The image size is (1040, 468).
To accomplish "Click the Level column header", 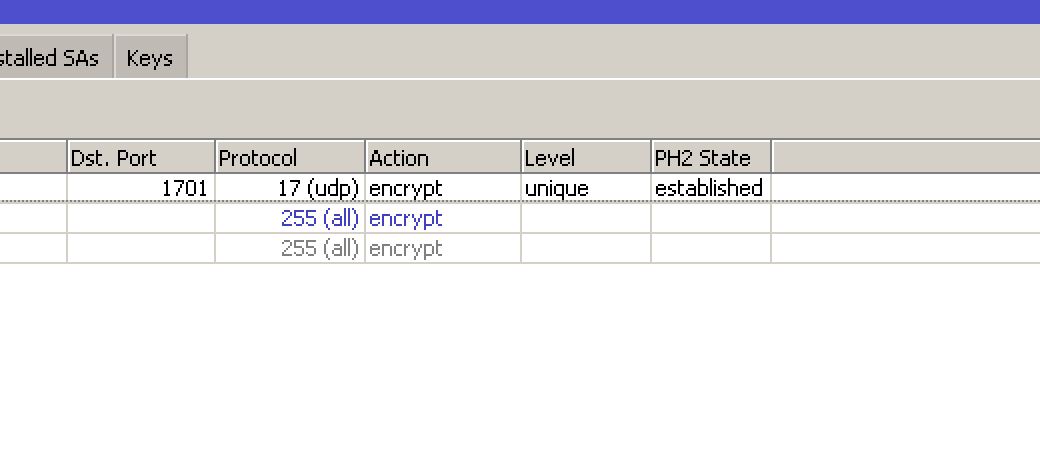I will pyautogui.click(x=586, y=157).
